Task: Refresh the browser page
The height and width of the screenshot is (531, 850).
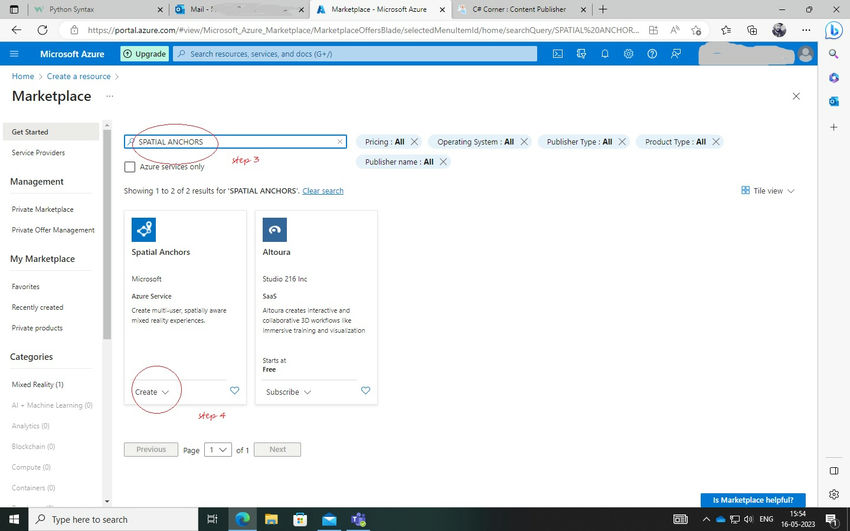Action: (42, 30)
